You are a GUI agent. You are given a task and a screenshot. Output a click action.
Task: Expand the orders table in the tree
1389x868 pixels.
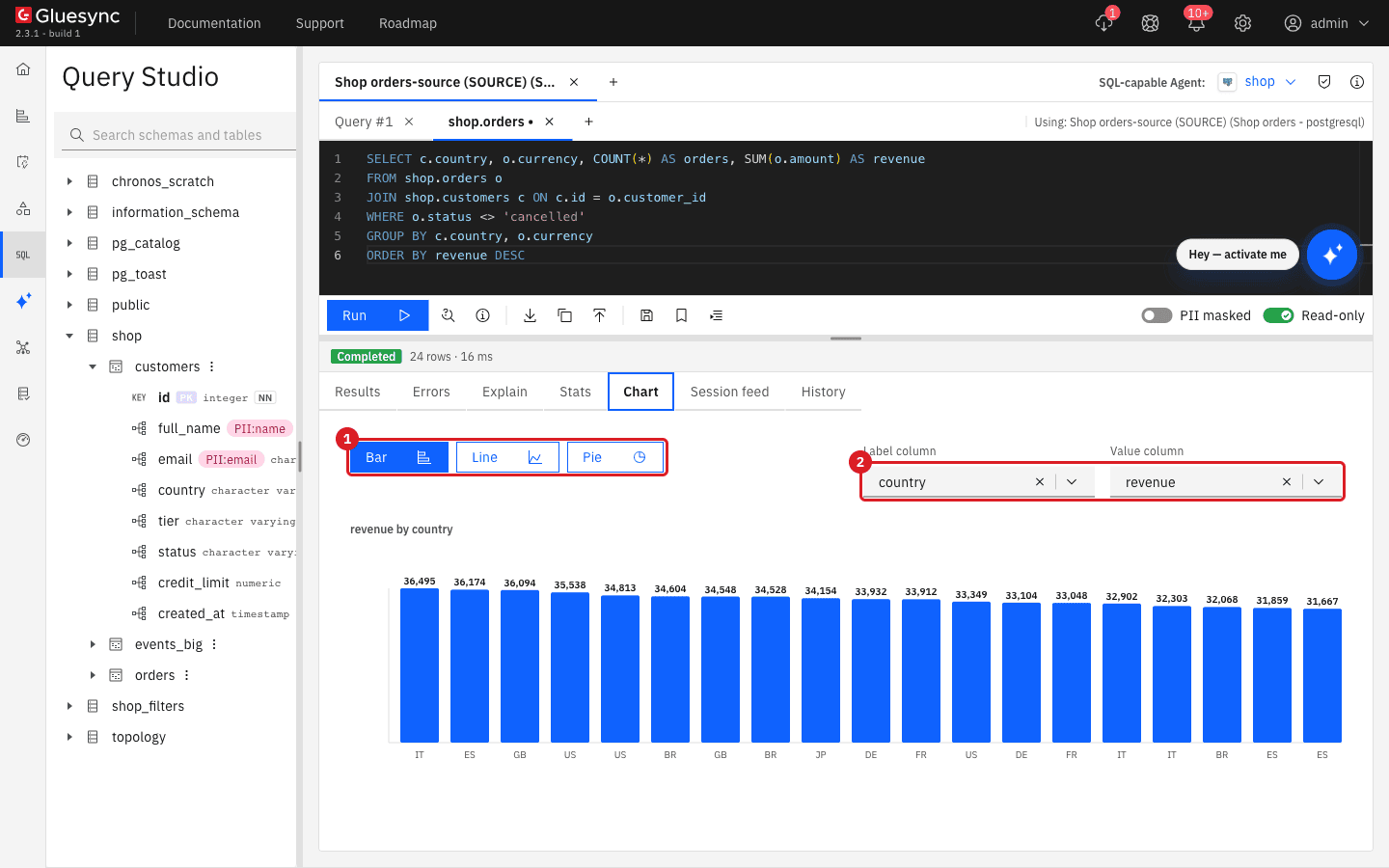pos(93,675)
